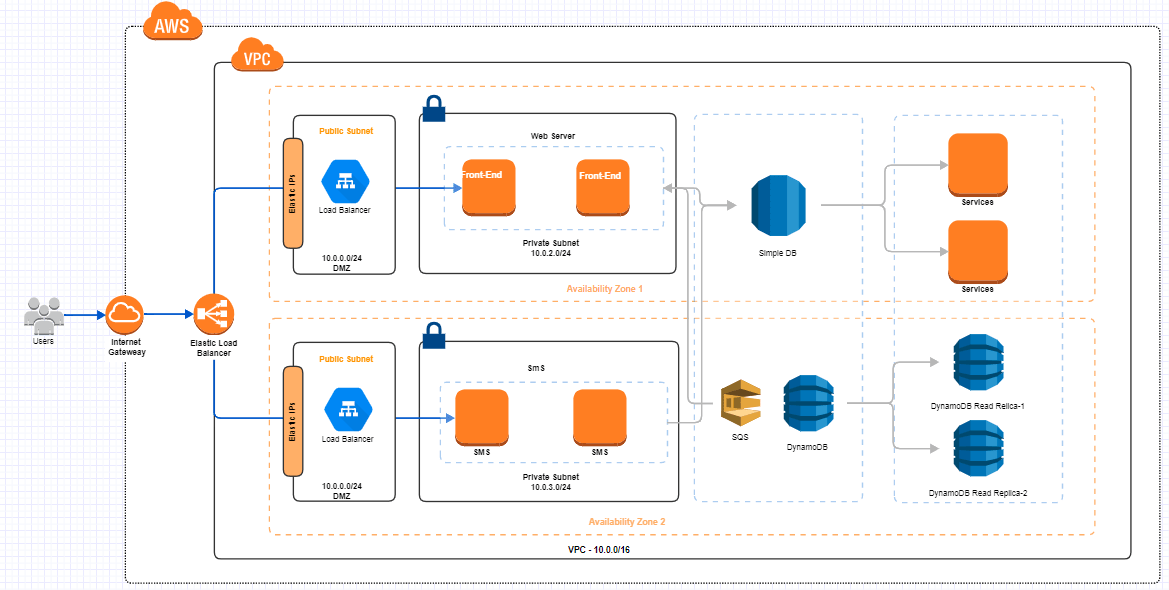Click the 'Availability Zone 1' label
This screenshot has width=1169, height=590.
604,289
